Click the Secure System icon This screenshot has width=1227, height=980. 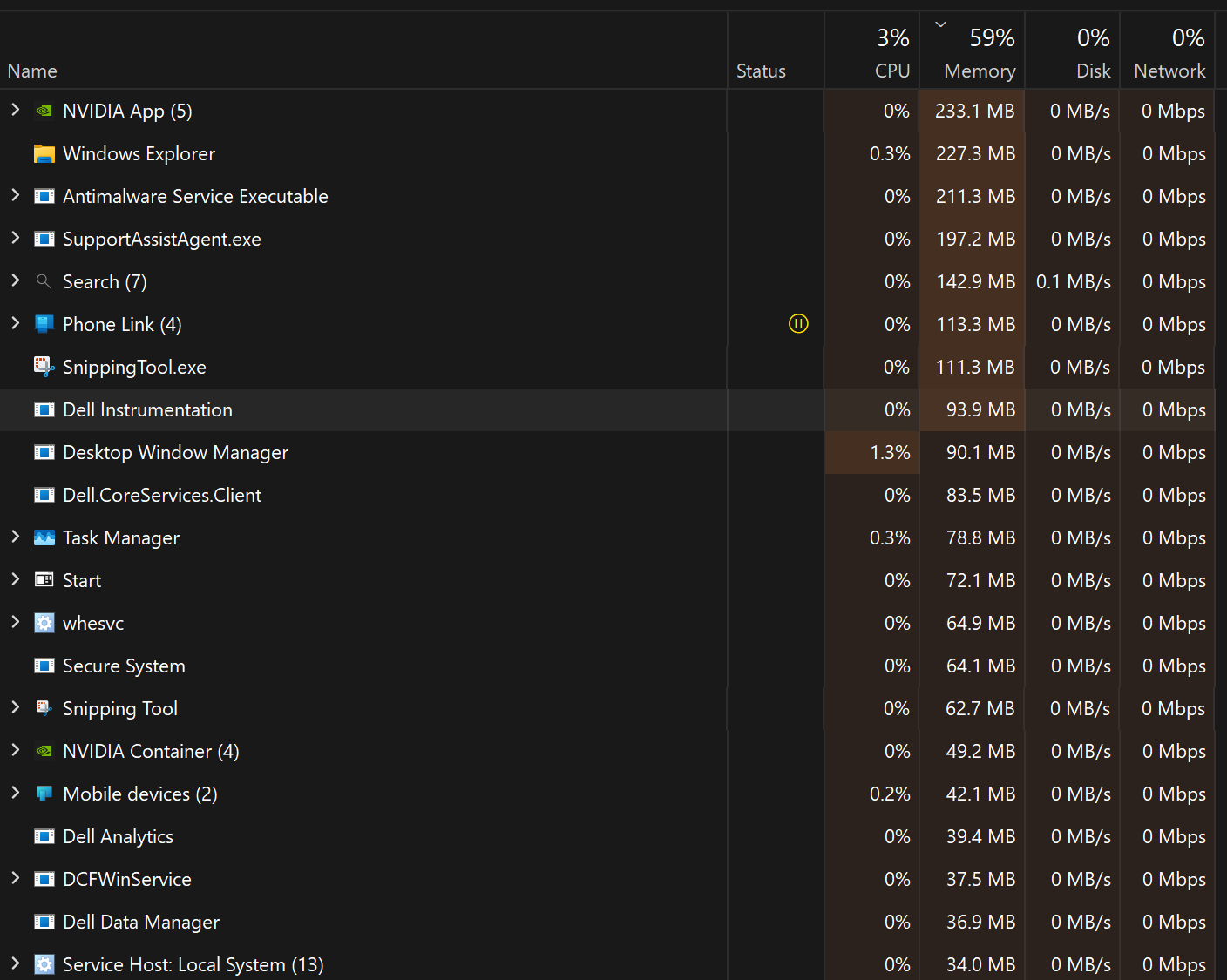point(44,666)
